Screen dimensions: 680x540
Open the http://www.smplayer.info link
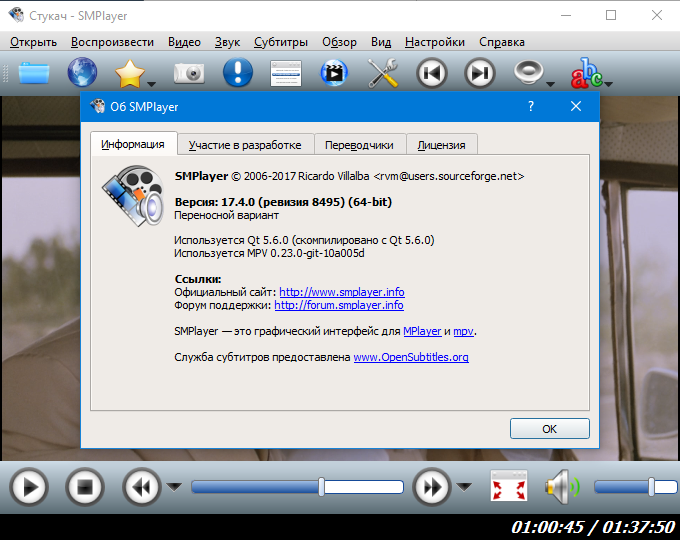click(x=342, y=292)
